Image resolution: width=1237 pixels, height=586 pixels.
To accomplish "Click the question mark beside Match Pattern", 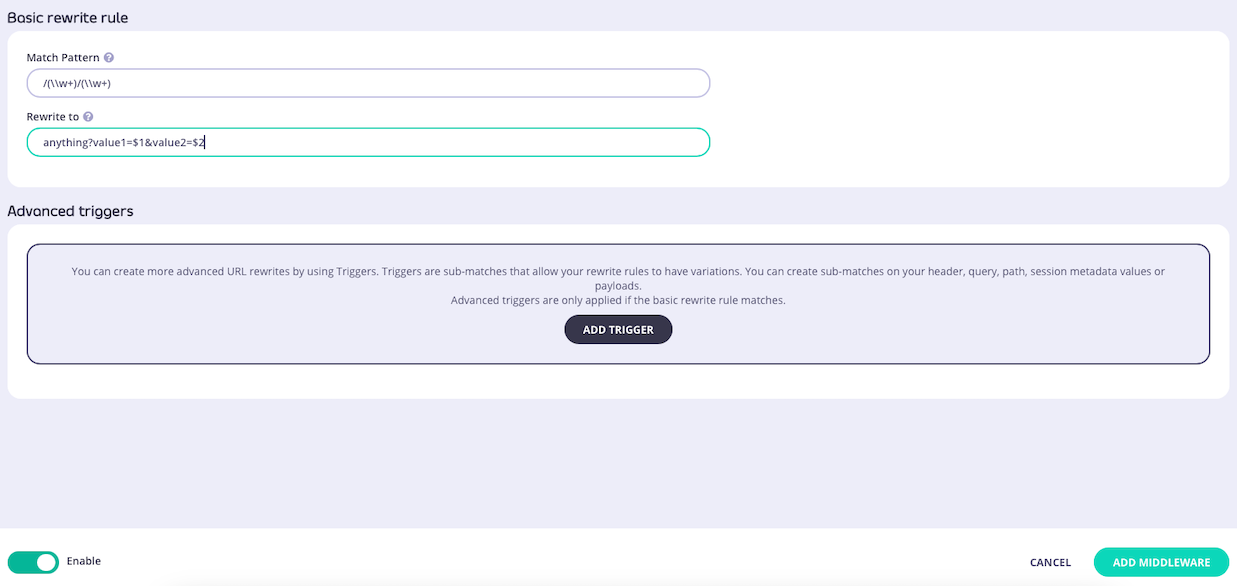I will (x=108, y=57).
